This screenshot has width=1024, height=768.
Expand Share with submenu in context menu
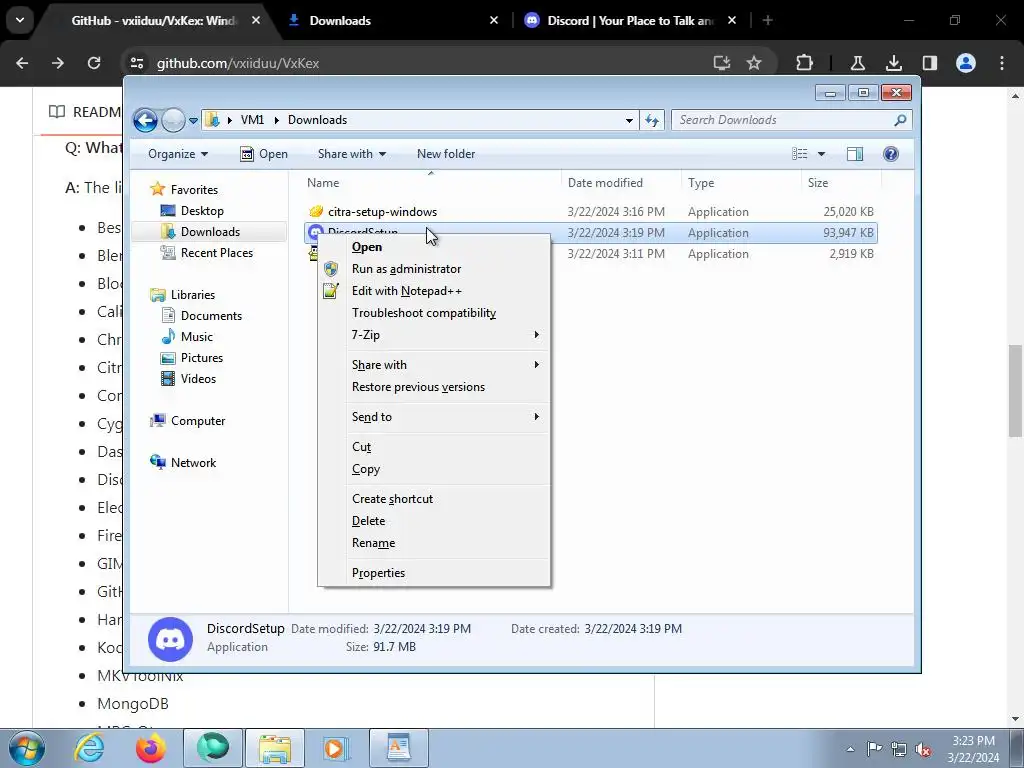pos(434,365)
